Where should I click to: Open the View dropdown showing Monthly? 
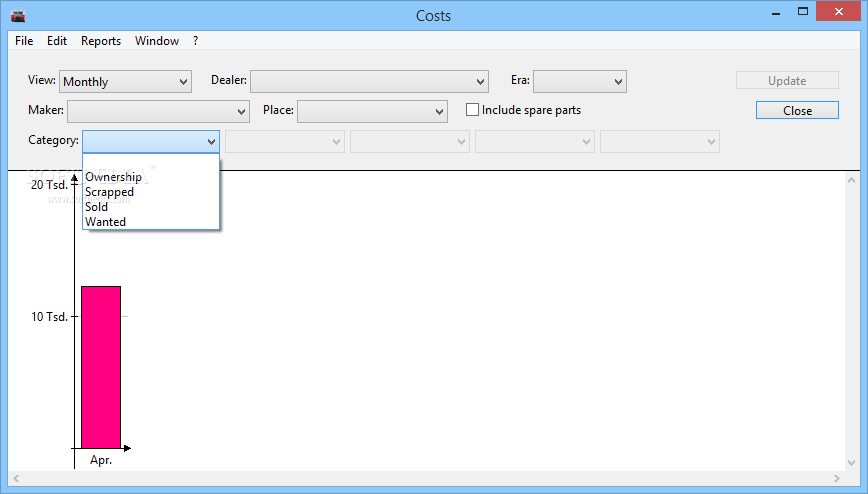(126, 81)
